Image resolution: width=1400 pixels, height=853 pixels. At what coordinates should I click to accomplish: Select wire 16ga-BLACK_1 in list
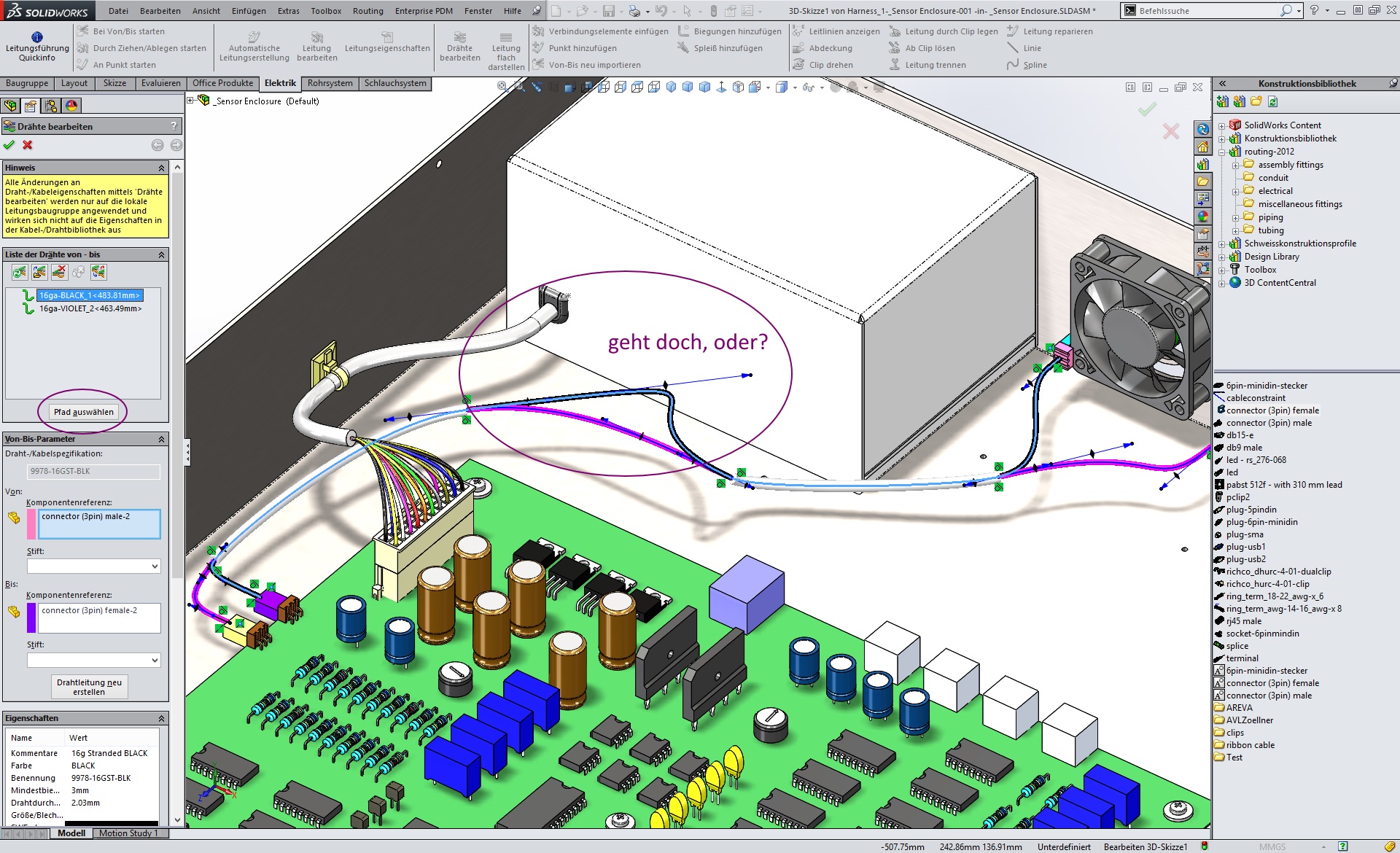pyautogui.click(x=90, y=295)
